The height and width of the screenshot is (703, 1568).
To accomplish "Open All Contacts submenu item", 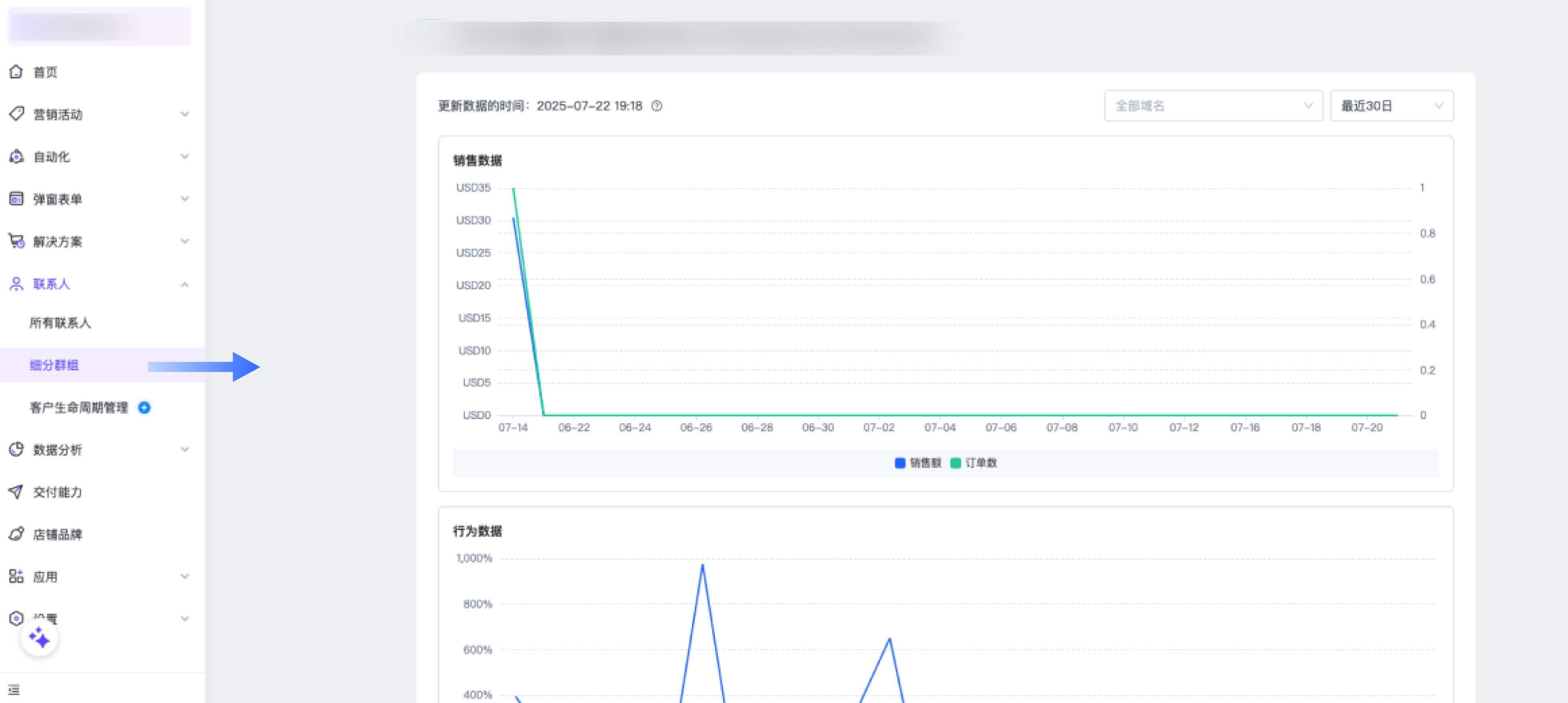I will pos(60,322).
